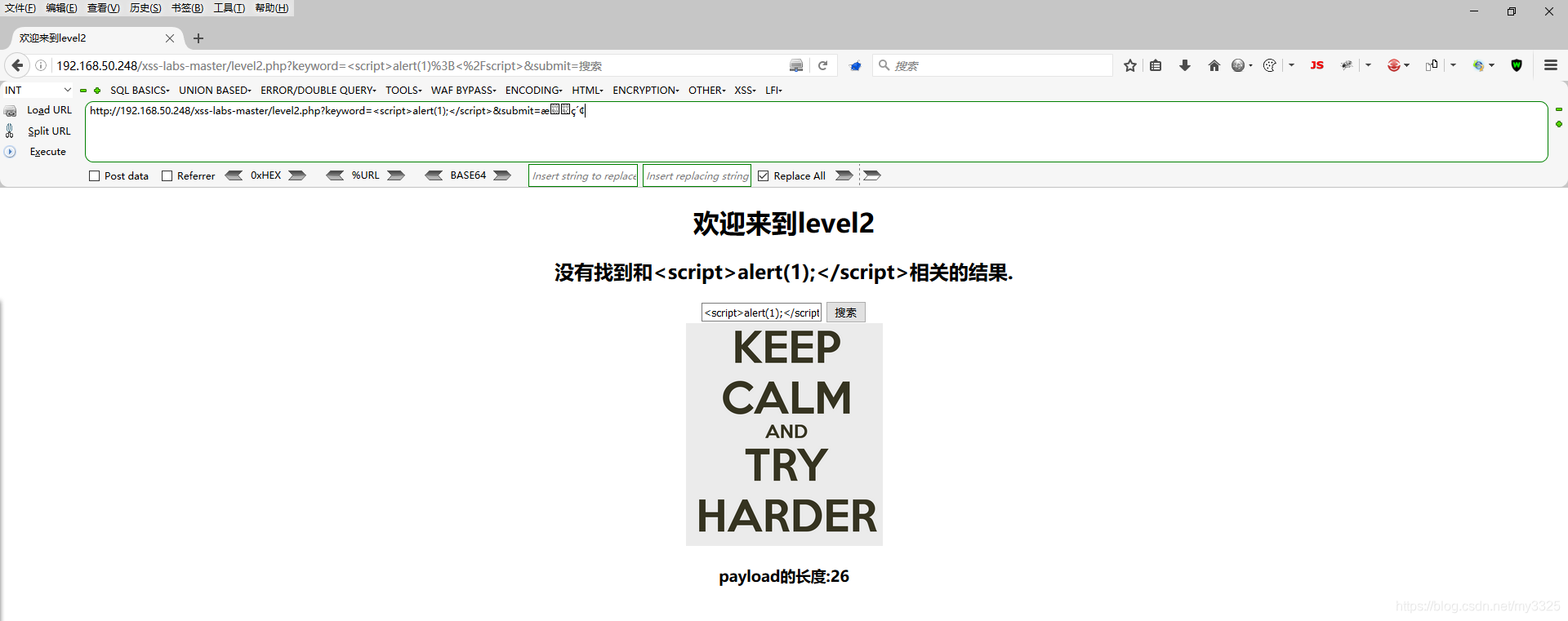Click the HackBar green plus icon

pos(97,91)
